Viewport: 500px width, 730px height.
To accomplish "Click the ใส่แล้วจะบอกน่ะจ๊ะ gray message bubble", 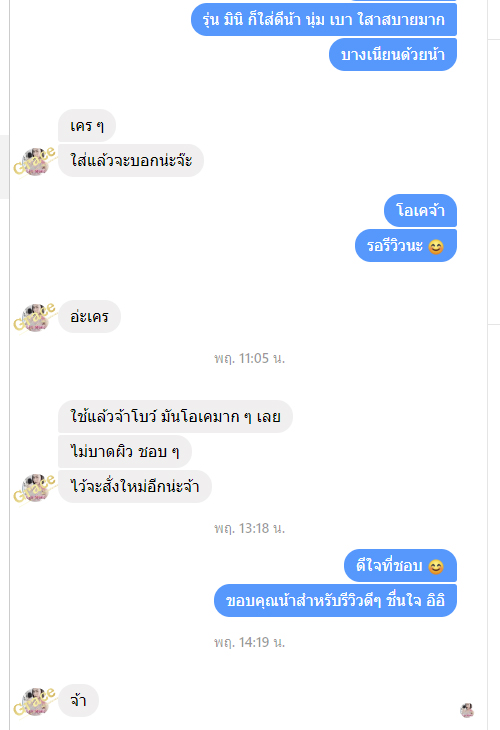I will (x=131, y=161).
